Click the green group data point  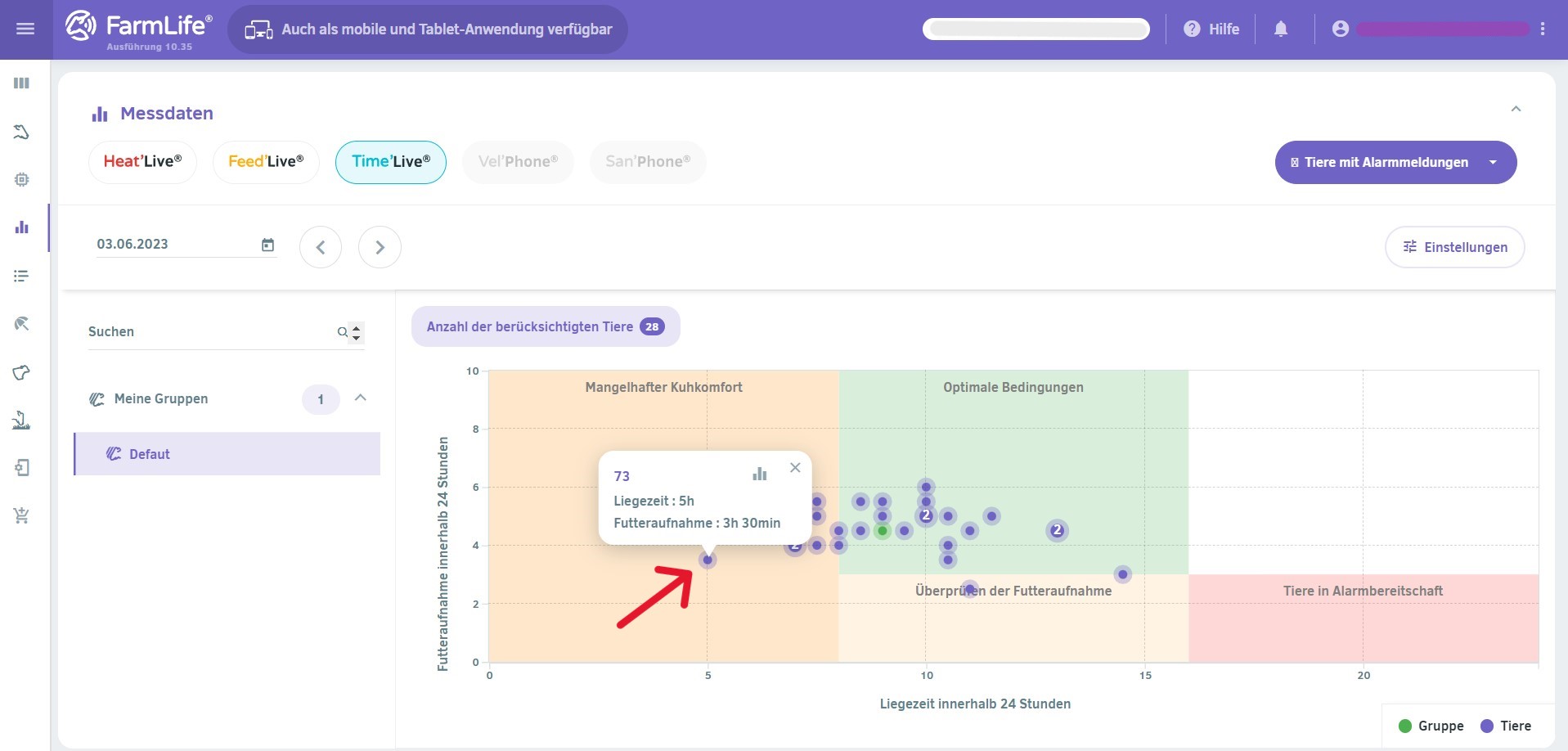click(x=882, y=531)
